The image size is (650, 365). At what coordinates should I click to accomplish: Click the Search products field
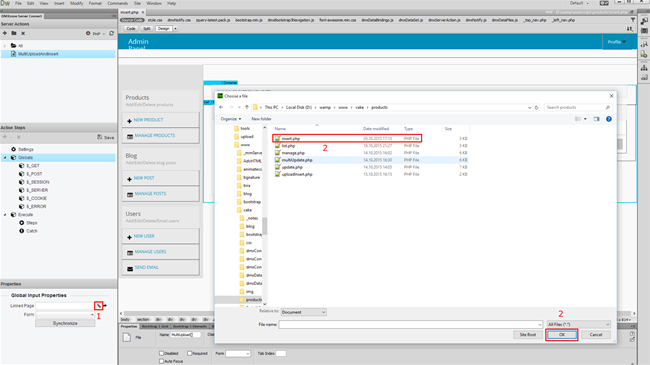click(578, 107)
